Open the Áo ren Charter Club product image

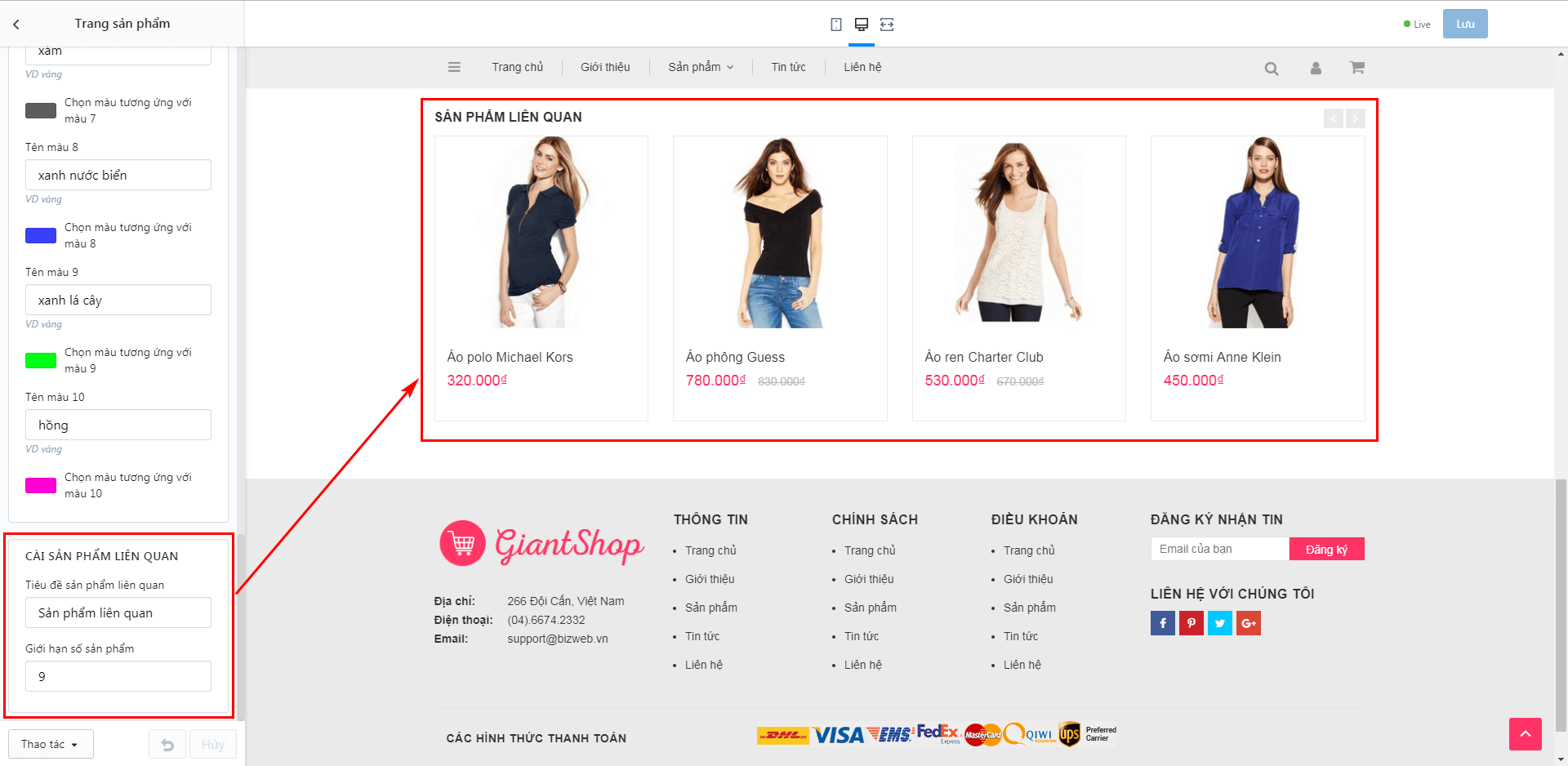point(1018,233)
